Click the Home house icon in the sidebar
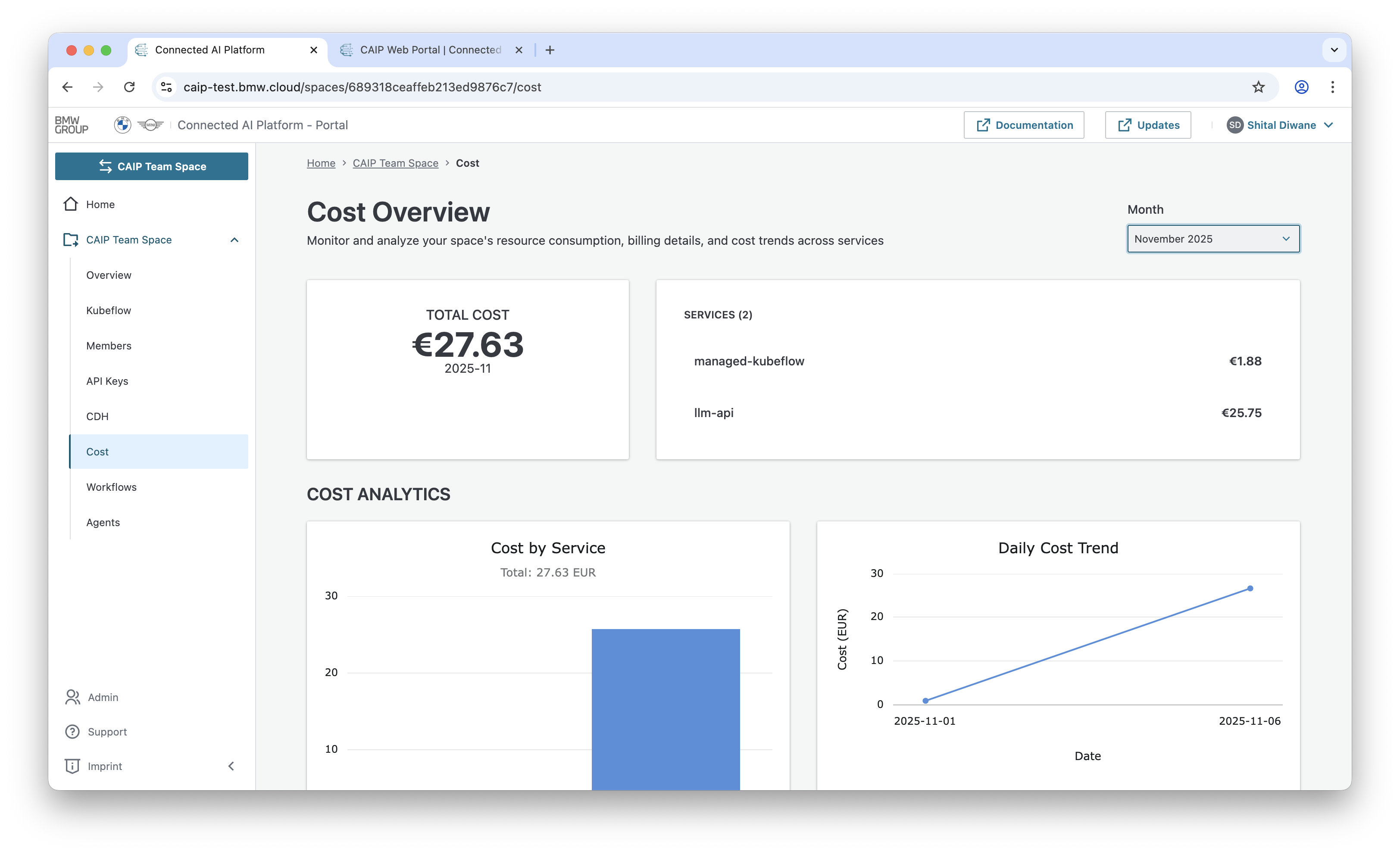This screenshot has width=1400, height=854. [71, 204]
